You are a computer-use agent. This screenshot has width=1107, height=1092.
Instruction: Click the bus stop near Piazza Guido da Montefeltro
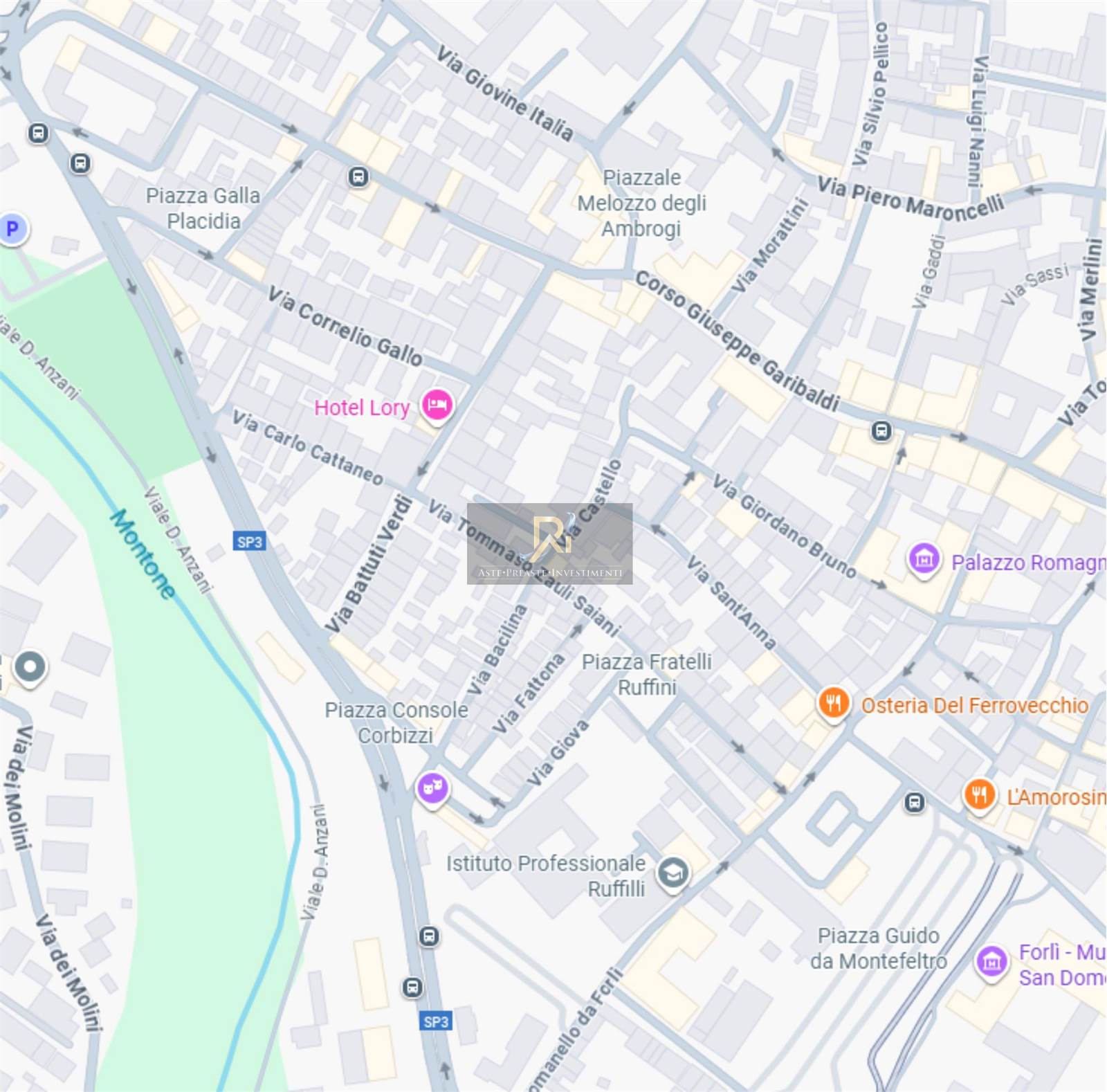915,802
